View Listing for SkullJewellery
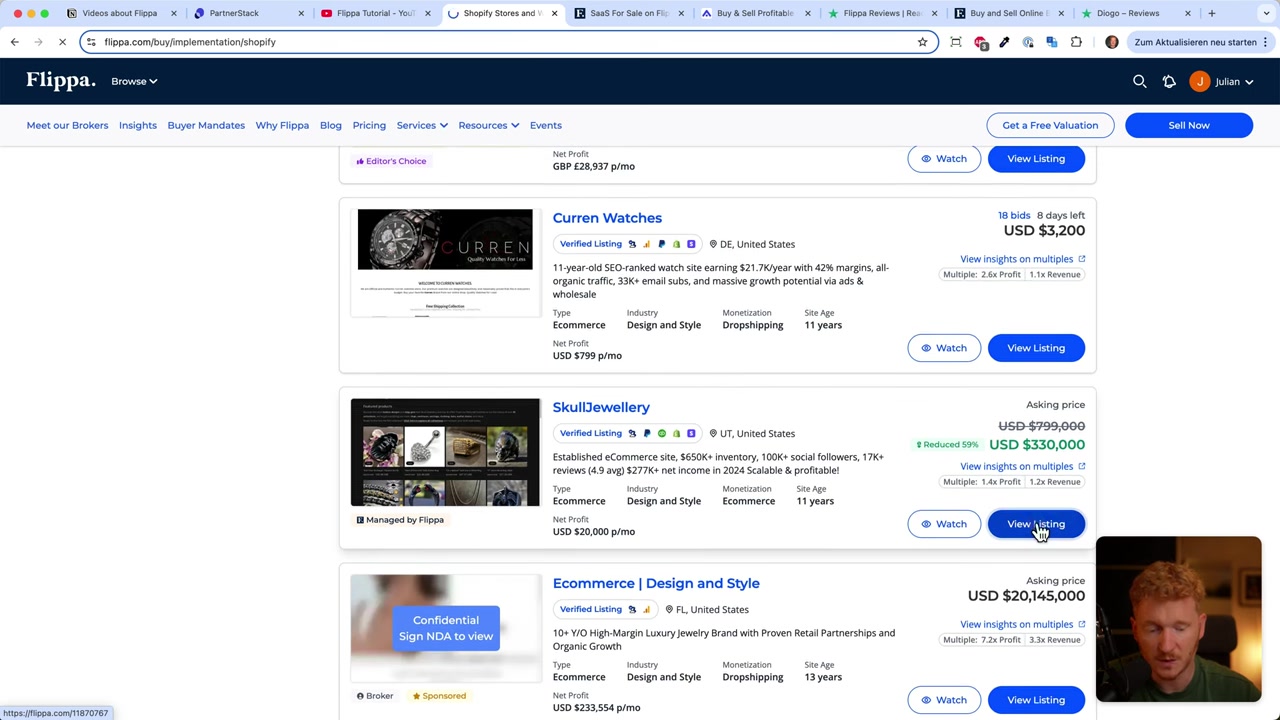The image size is (1280, 720). [x=1036, y=524]
